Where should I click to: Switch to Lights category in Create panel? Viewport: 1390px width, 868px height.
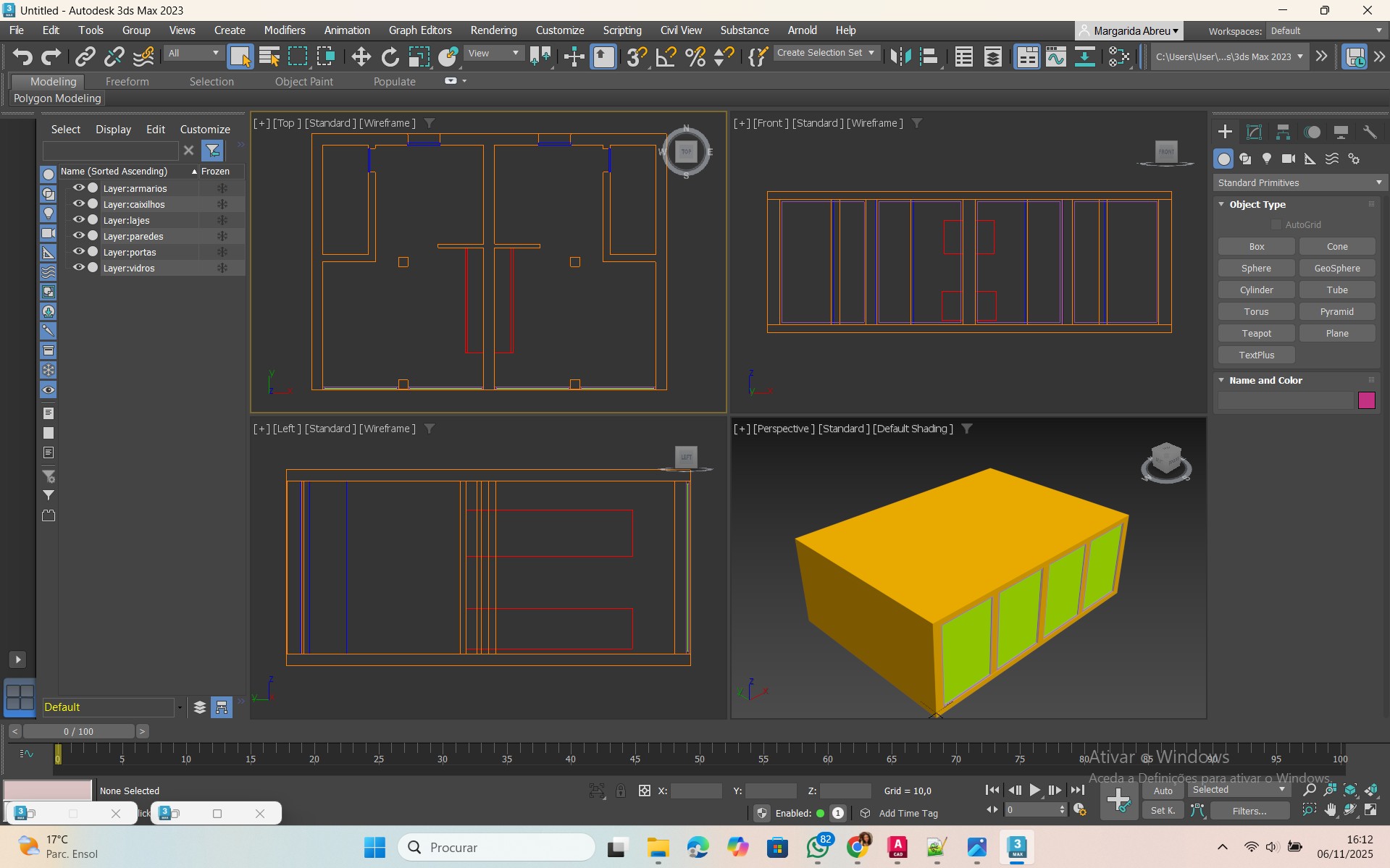pos(1267,159)
